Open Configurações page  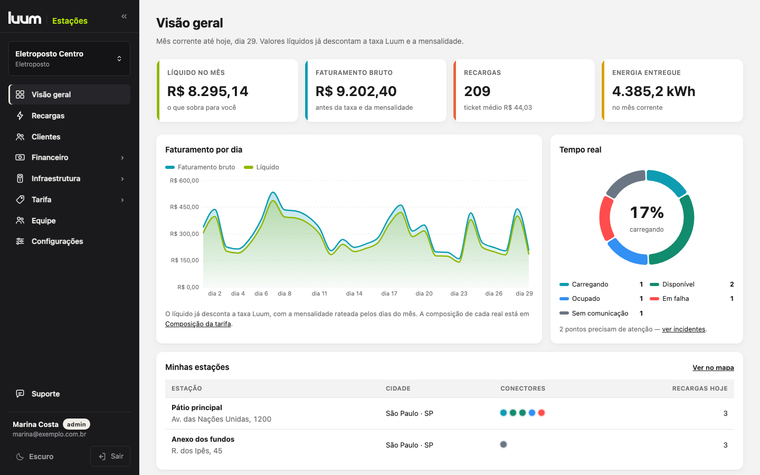pos(69,241)
